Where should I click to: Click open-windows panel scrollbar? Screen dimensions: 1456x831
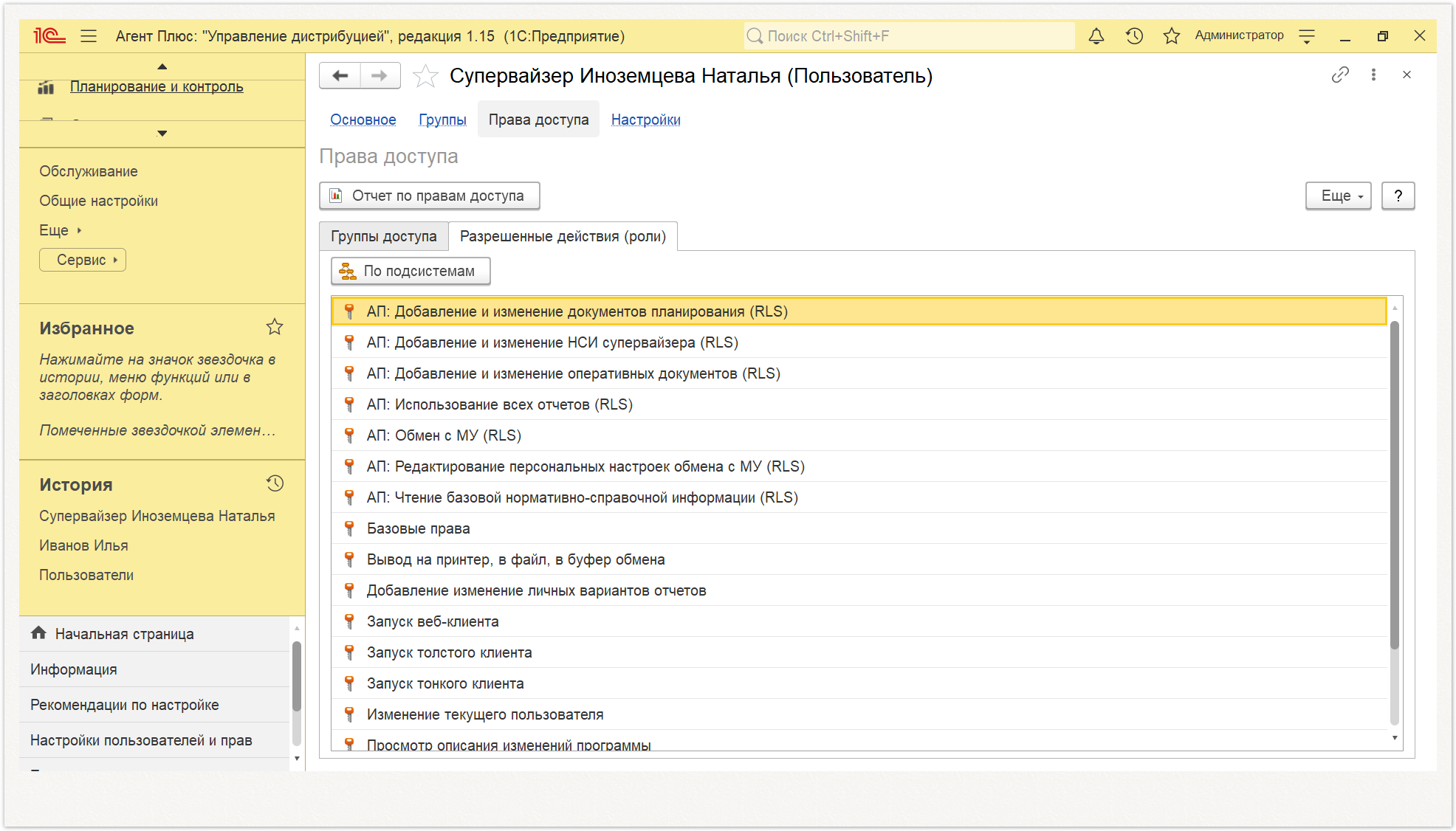point(297,675)
